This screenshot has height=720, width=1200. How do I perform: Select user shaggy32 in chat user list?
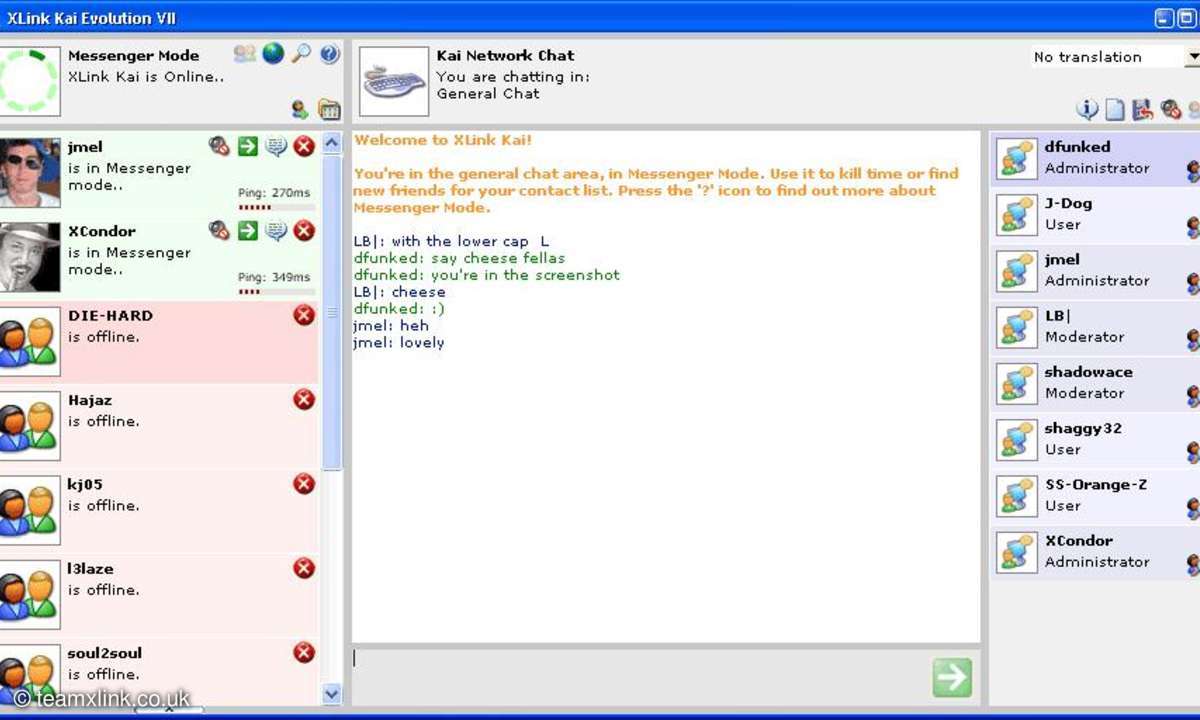(x=1095, y=439)
